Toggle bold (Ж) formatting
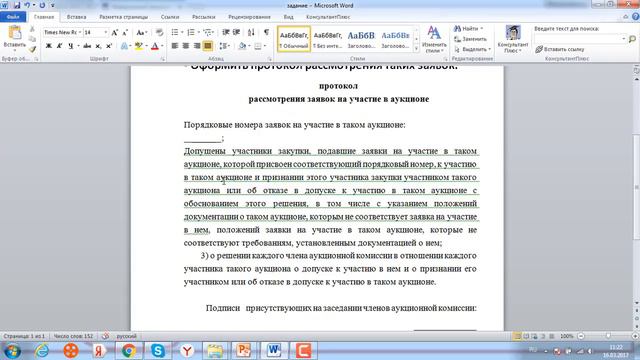 [x=49, y=46]
